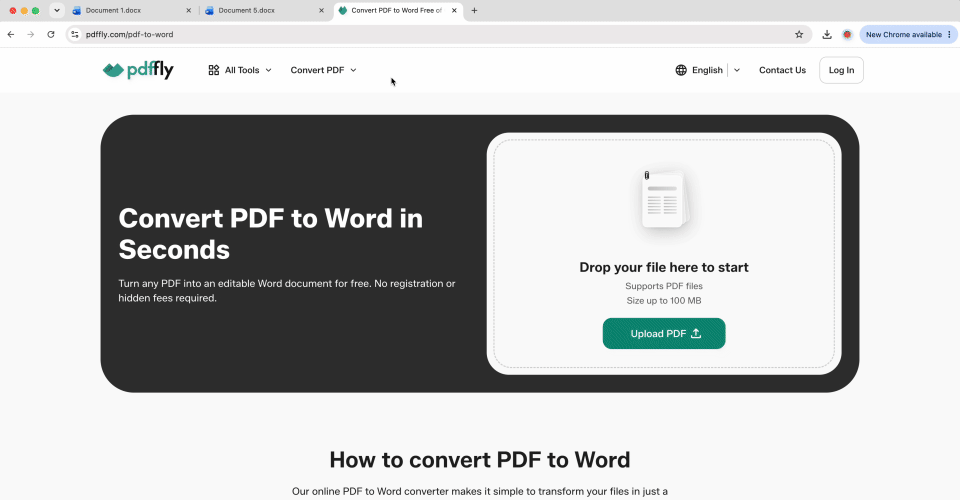Open the Contact Us page
The height and width of the screenshot is (500, 960).
pyautogui.click(x=782, y=70)
